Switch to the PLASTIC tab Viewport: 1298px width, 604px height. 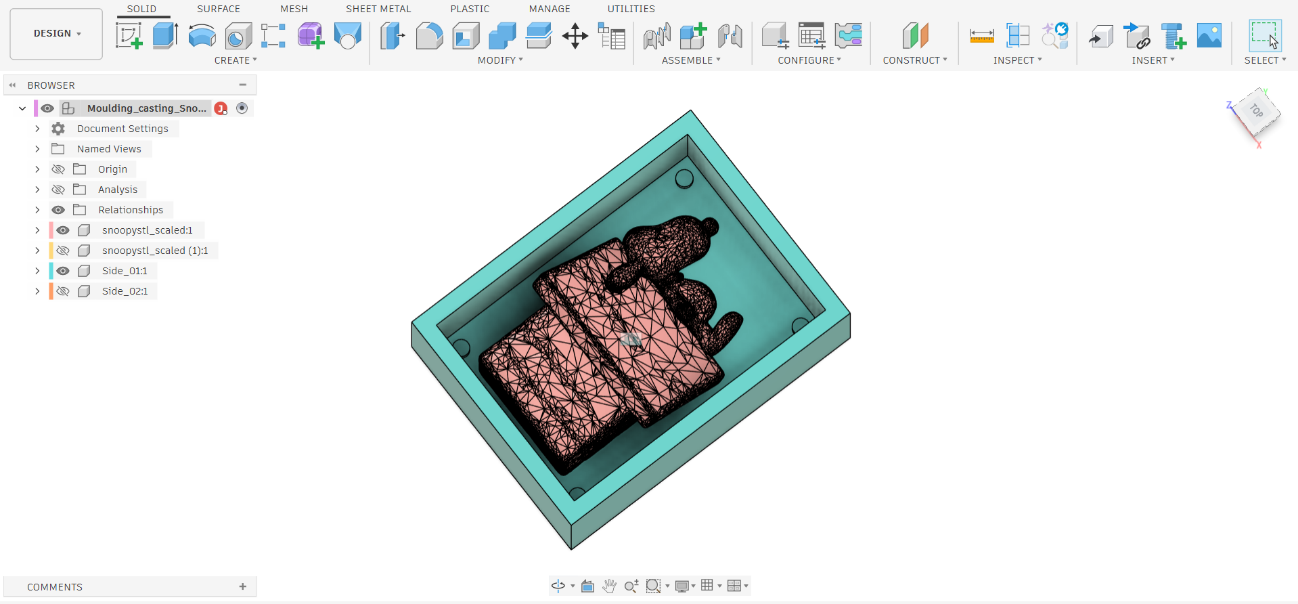coord(469,9)
